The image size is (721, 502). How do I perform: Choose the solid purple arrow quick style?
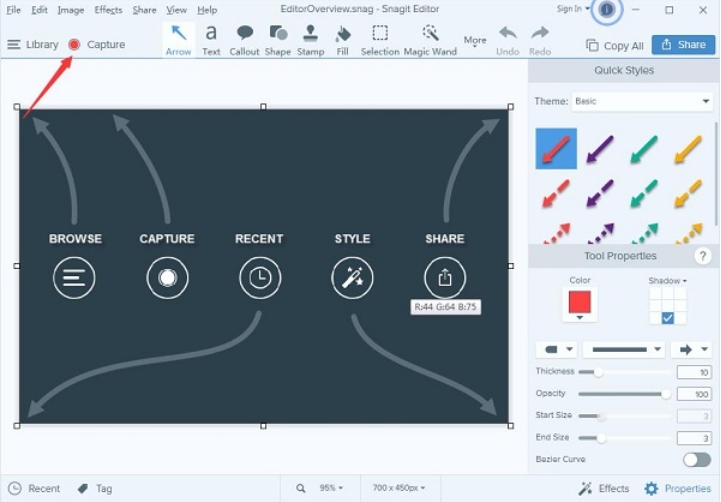tap(600, 148)
